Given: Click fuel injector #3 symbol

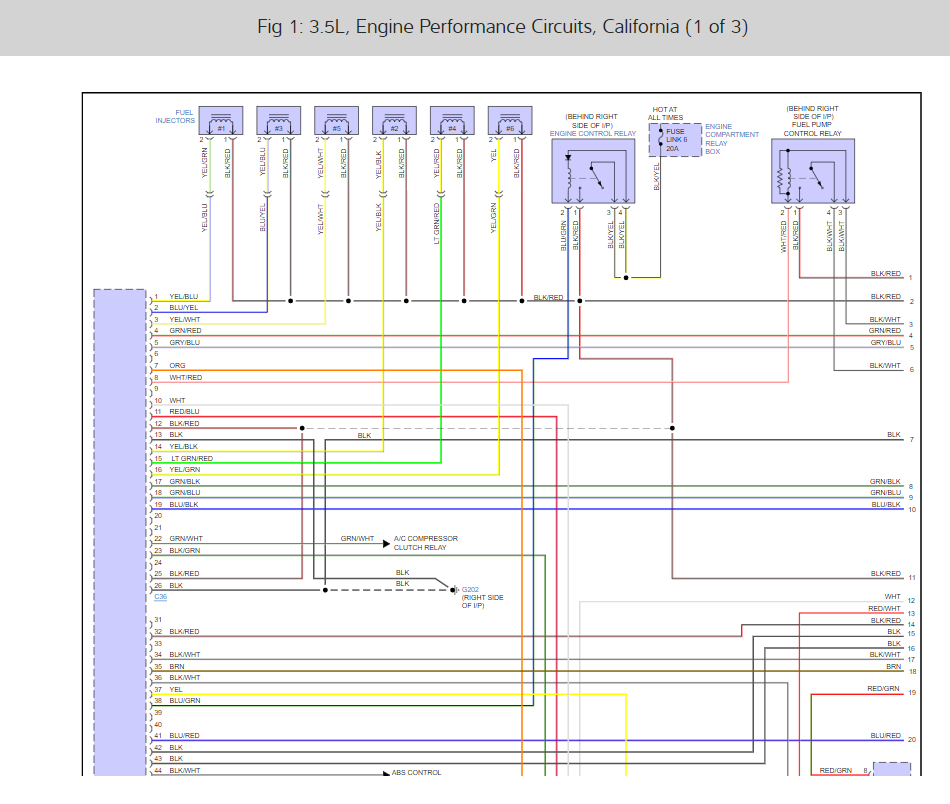Looking at the screenshot, I should [278, 122].
